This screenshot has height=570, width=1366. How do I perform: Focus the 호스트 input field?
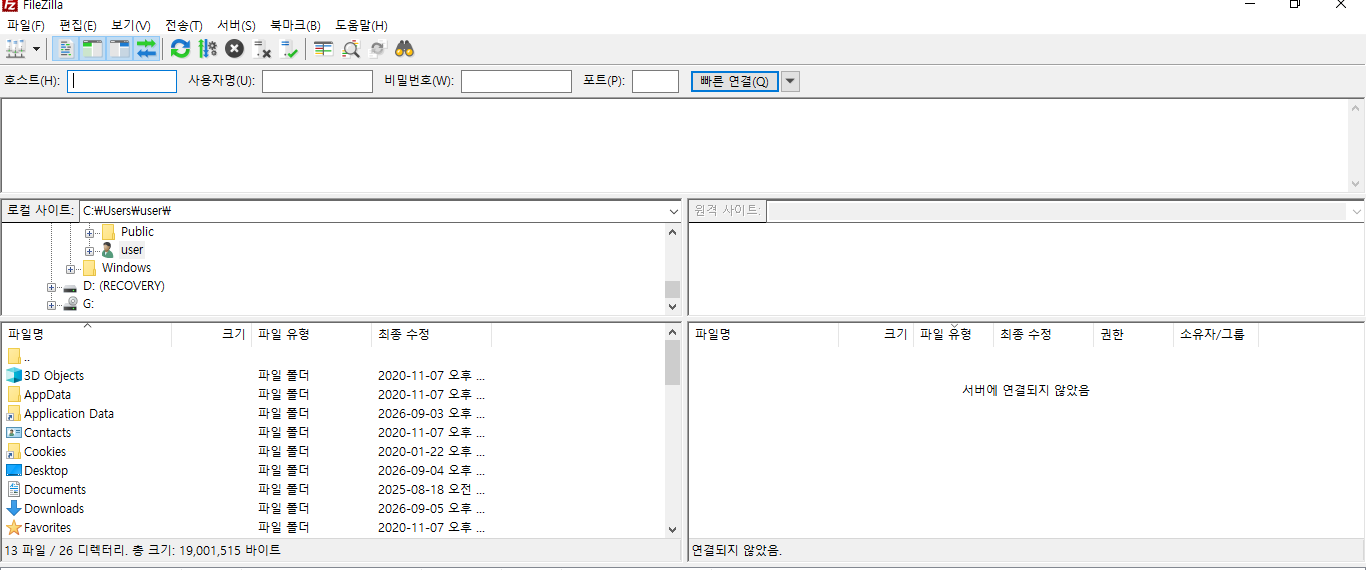[x=122, y=81]
